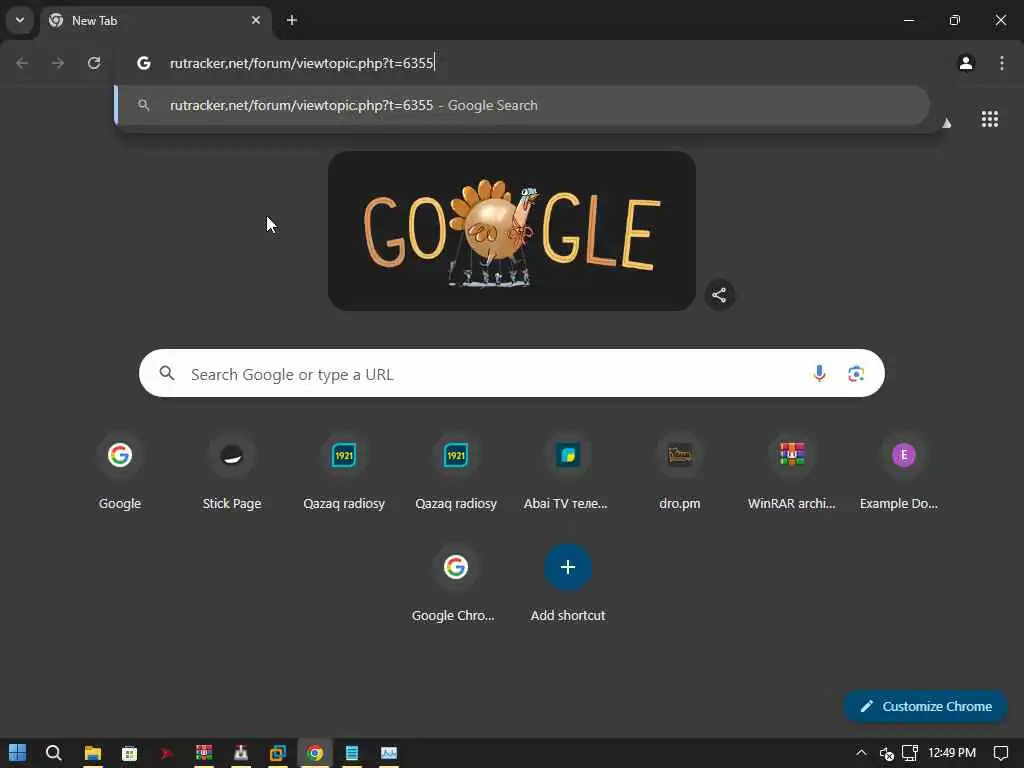The image size is (1024, 768).
Task: Click the Customize Chrome button
Action: pos(925,706)
